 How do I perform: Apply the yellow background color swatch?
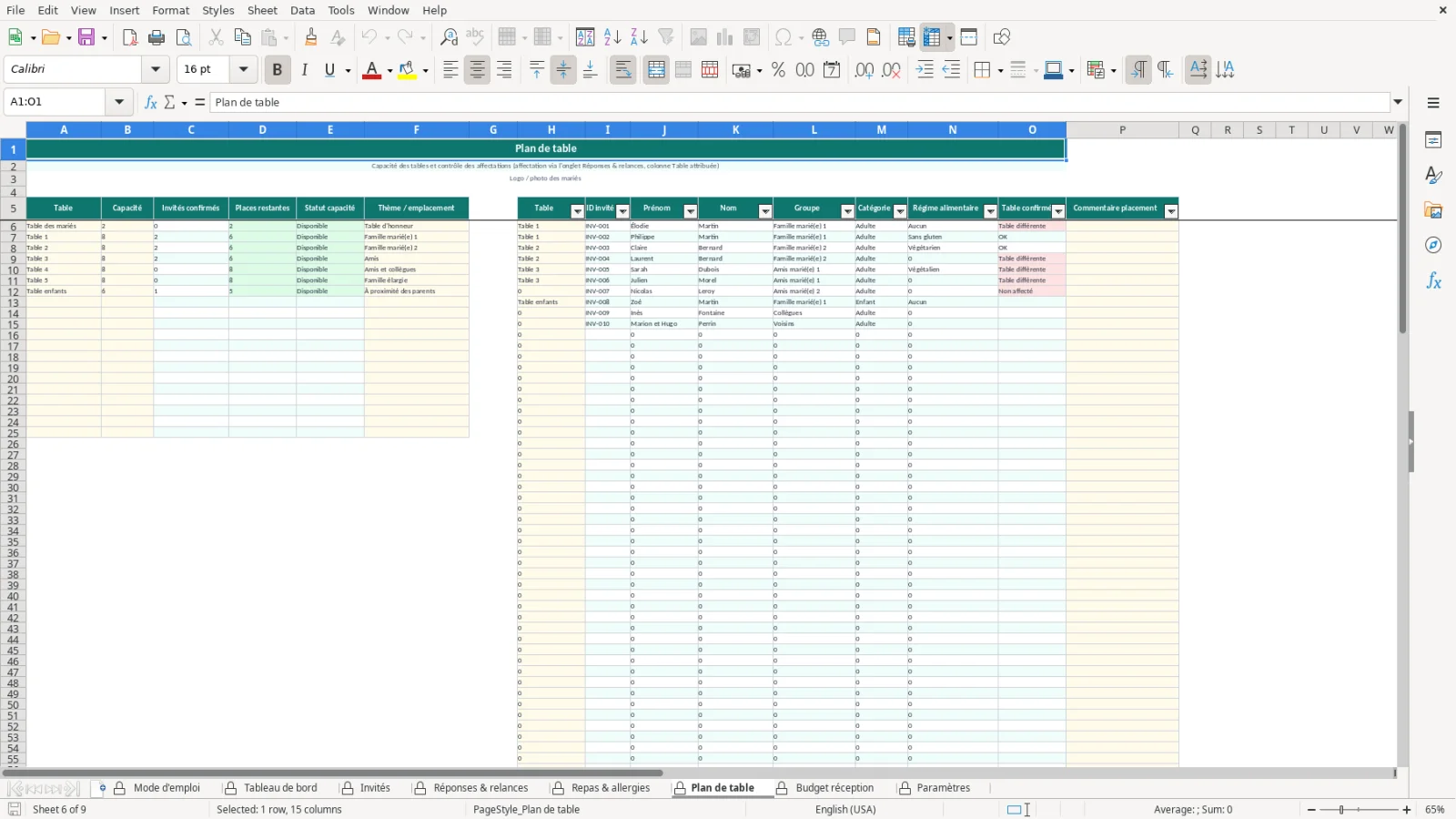pyautogui.click(x=407, y=70)
